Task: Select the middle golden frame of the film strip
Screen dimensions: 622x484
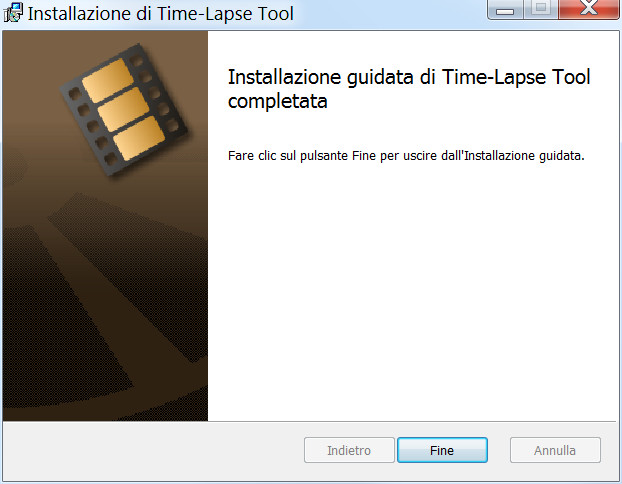Action: (x=123, y=109)
